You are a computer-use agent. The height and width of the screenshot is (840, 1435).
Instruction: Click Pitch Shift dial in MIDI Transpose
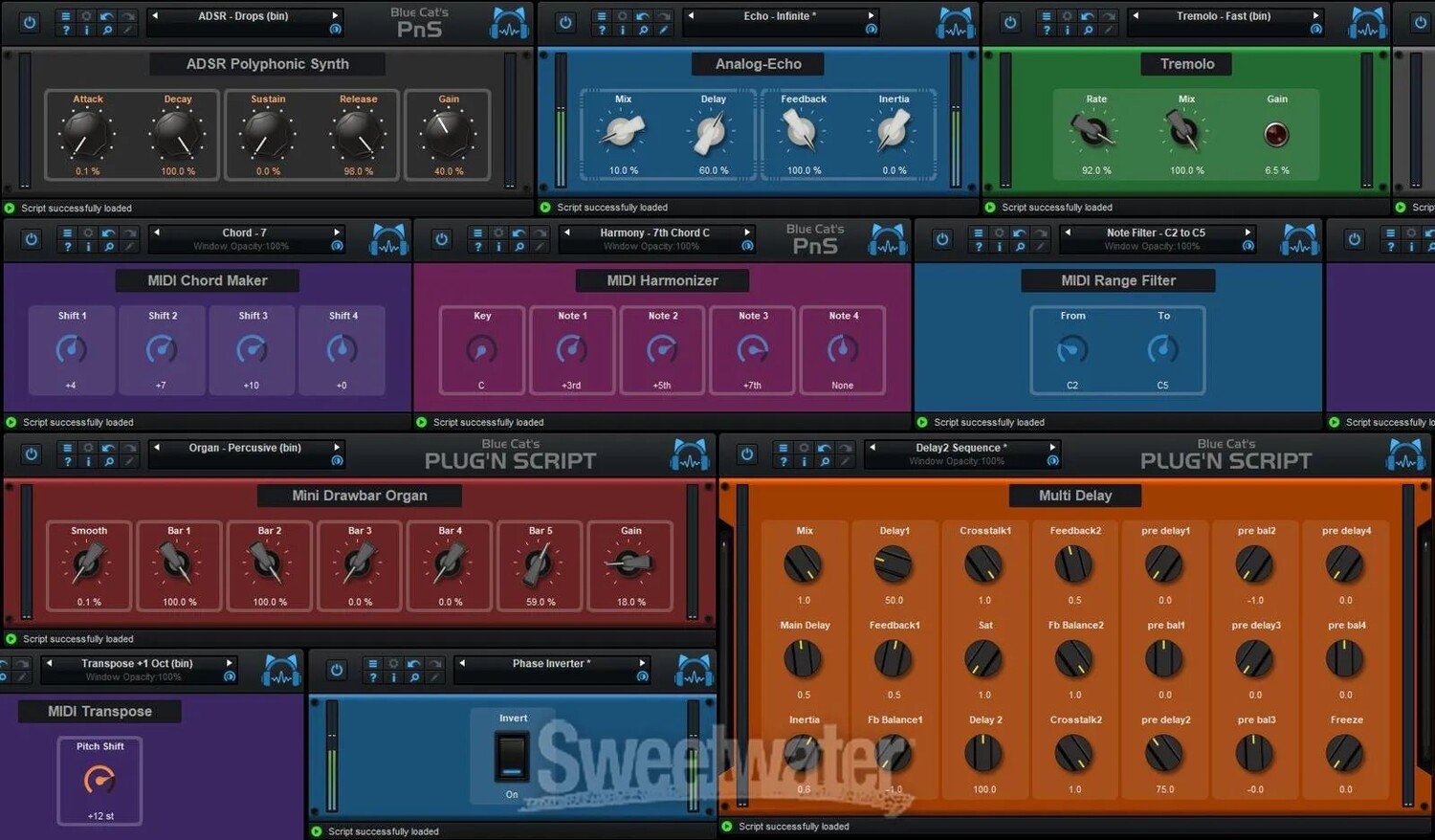99,781
